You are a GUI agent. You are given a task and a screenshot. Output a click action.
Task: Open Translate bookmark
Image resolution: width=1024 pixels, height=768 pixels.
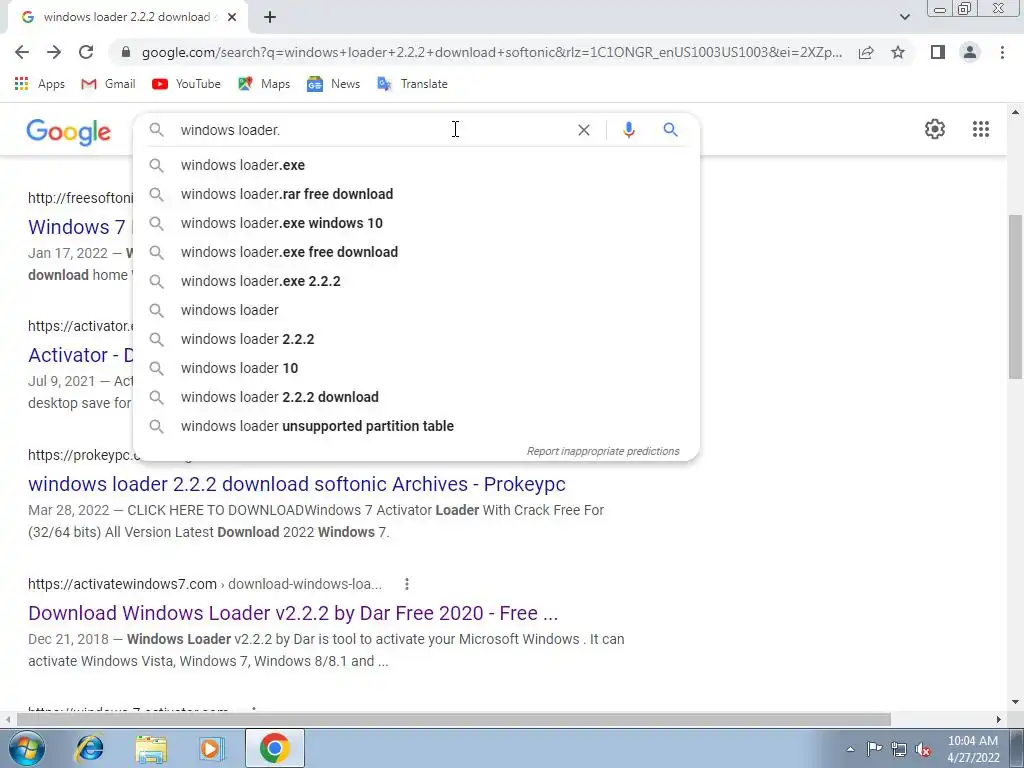coord(412,84)
